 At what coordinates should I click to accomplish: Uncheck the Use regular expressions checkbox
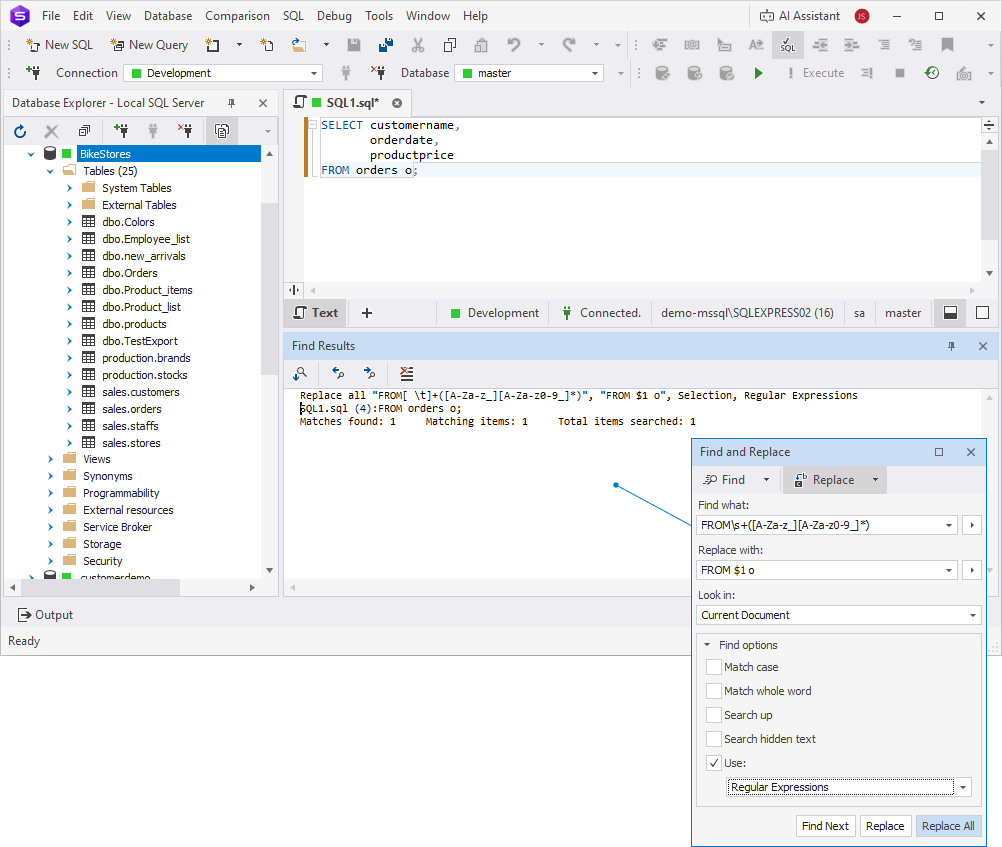(714, 763)
